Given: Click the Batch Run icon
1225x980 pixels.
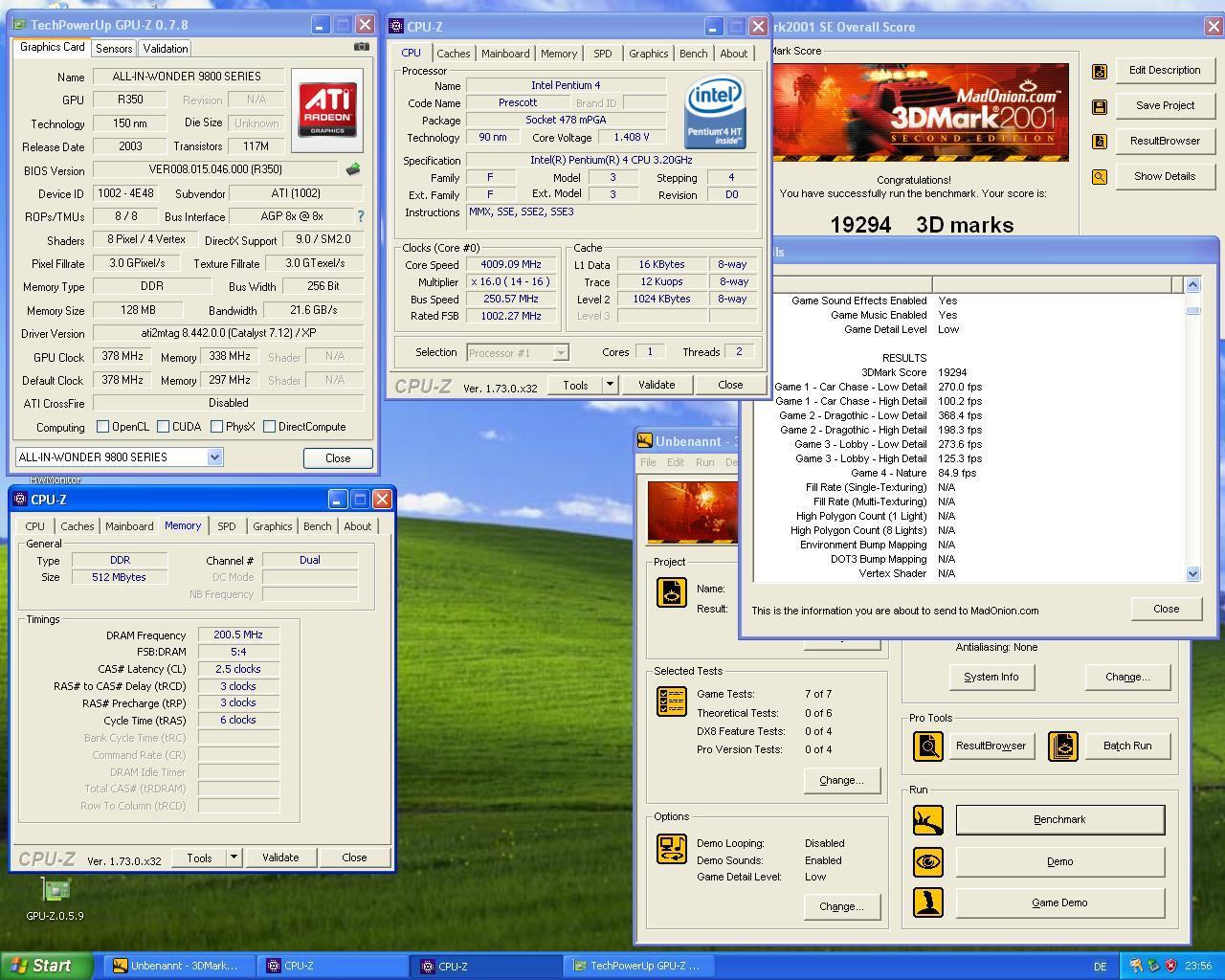Looking at the screenshot, I should coord(1062,746).
